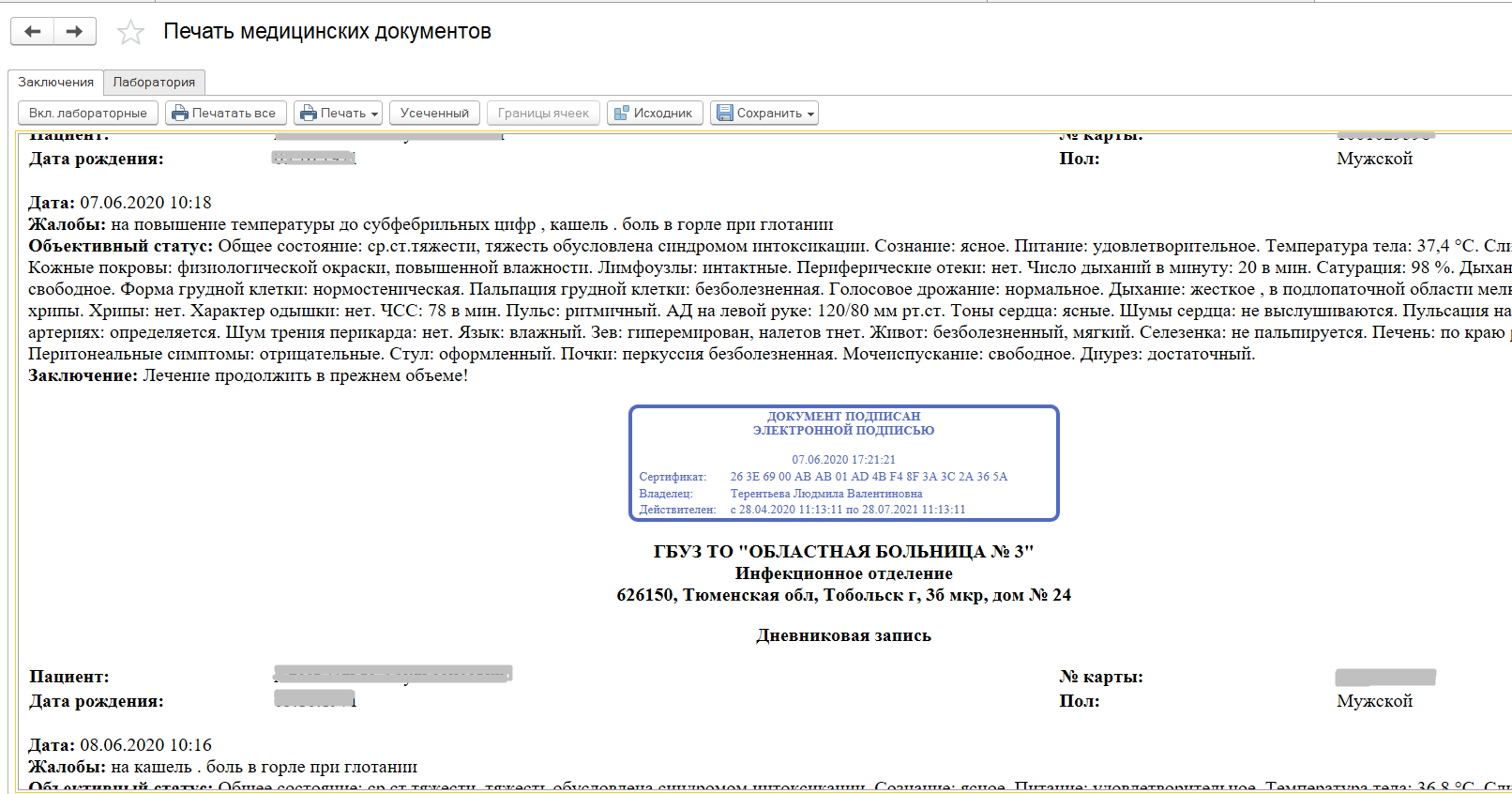Click hospital name "ОБЛАСТНАЯ БОЛЬНИЦА № 3"

pos(843,552)
